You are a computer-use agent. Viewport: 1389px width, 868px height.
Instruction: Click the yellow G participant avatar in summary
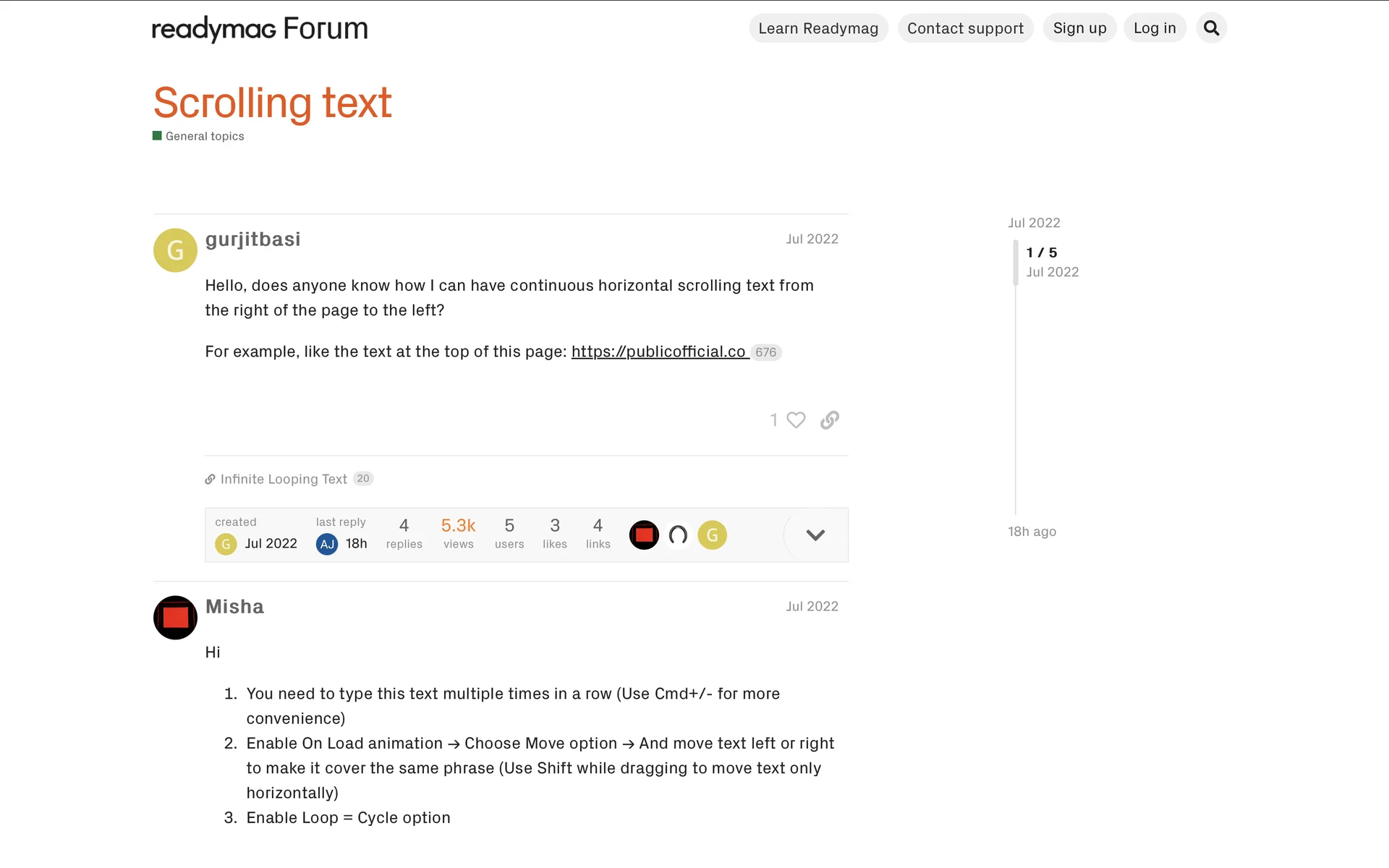coord(712,535)
